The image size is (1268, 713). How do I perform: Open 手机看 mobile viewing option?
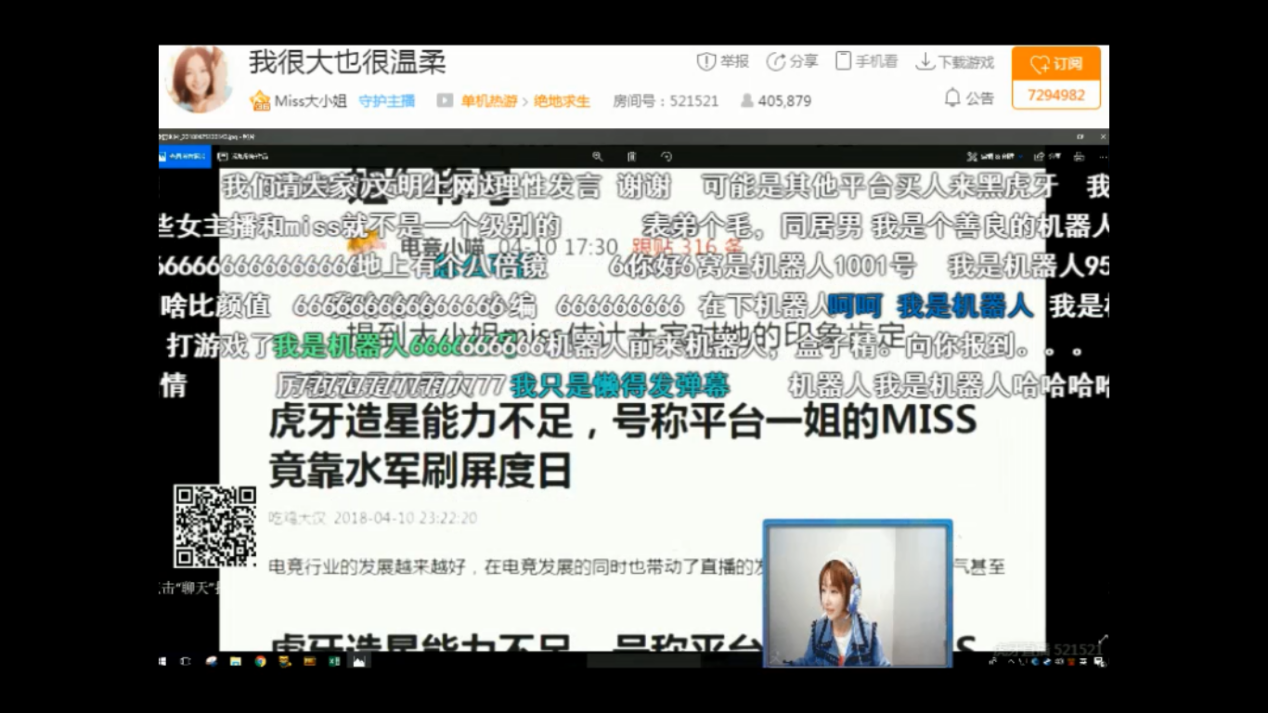pos(866,61)
